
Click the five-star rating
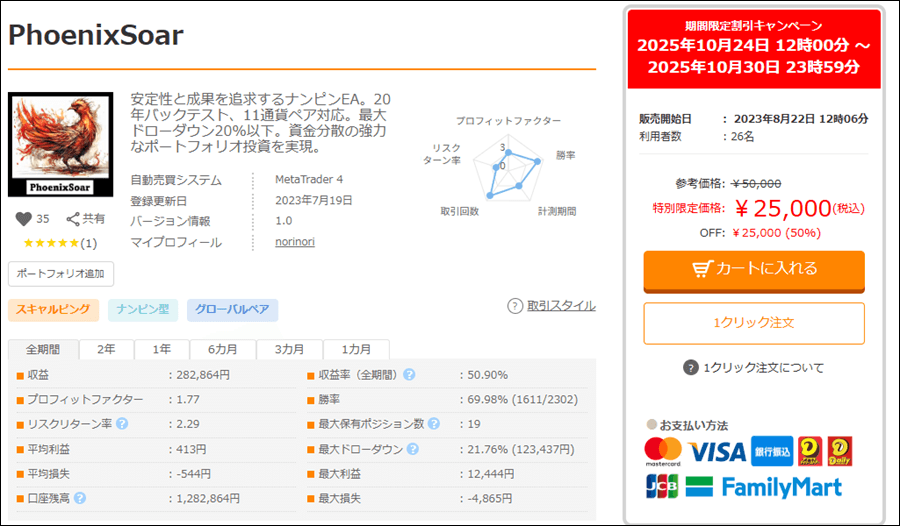pos(51,243)
